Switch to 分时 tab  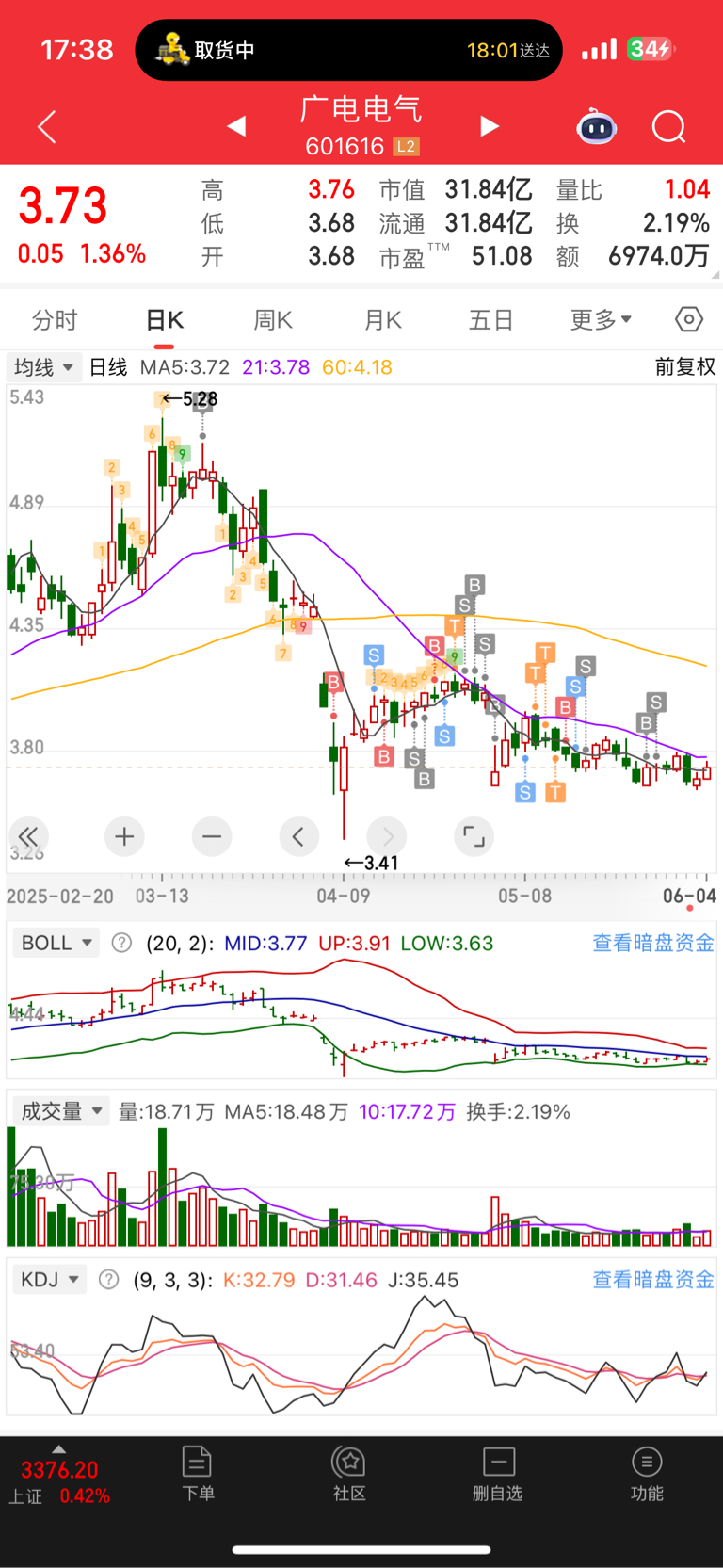[x=55, y=320]
